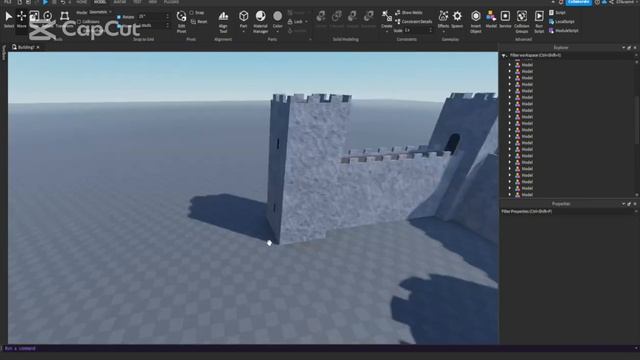Switch to the PLUGINS ribbon tab
Screen dimensions: 640x360
(x=171, y=2)
